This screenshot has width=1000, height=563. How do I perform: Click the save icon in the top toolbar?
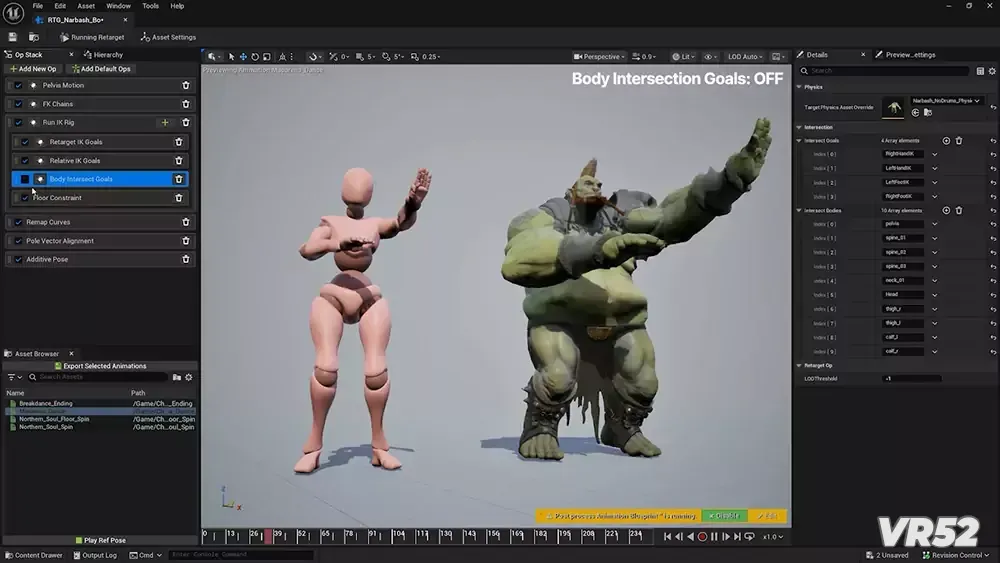pos(13,37)
